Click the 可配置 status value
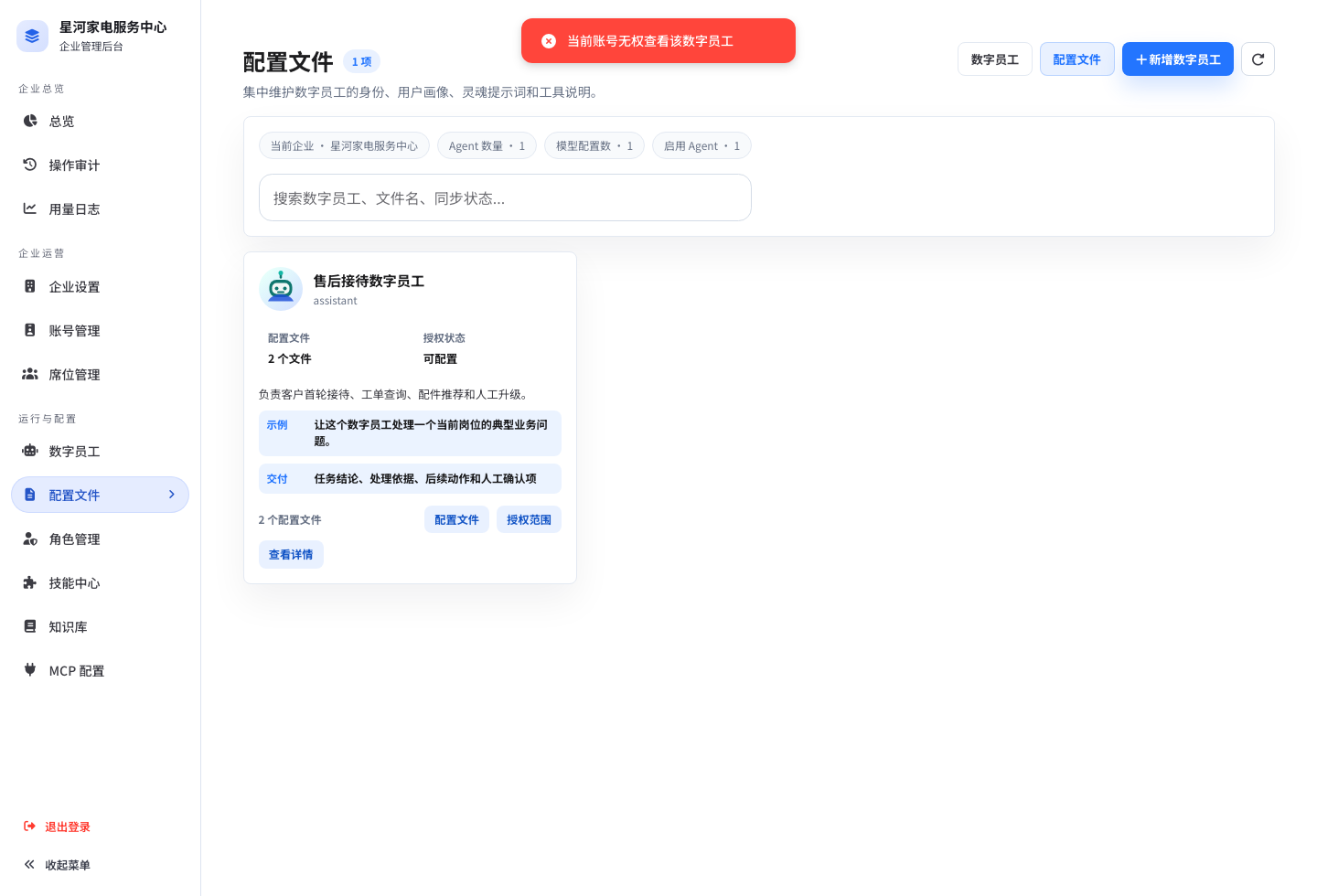This screenshot has height=896, width=1317. click(440, 358)
